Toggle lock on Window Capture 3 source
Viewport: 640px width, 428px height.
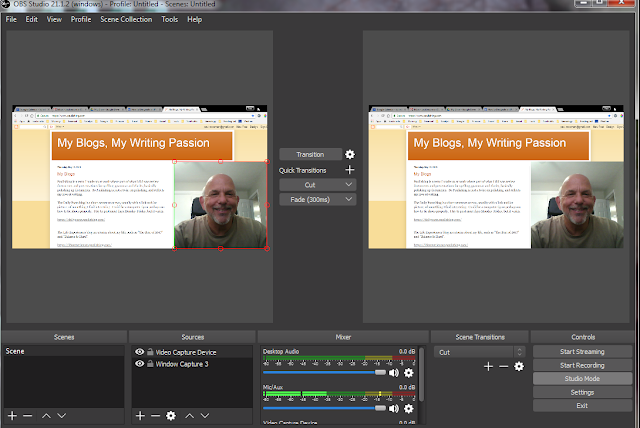click(150, 363)
